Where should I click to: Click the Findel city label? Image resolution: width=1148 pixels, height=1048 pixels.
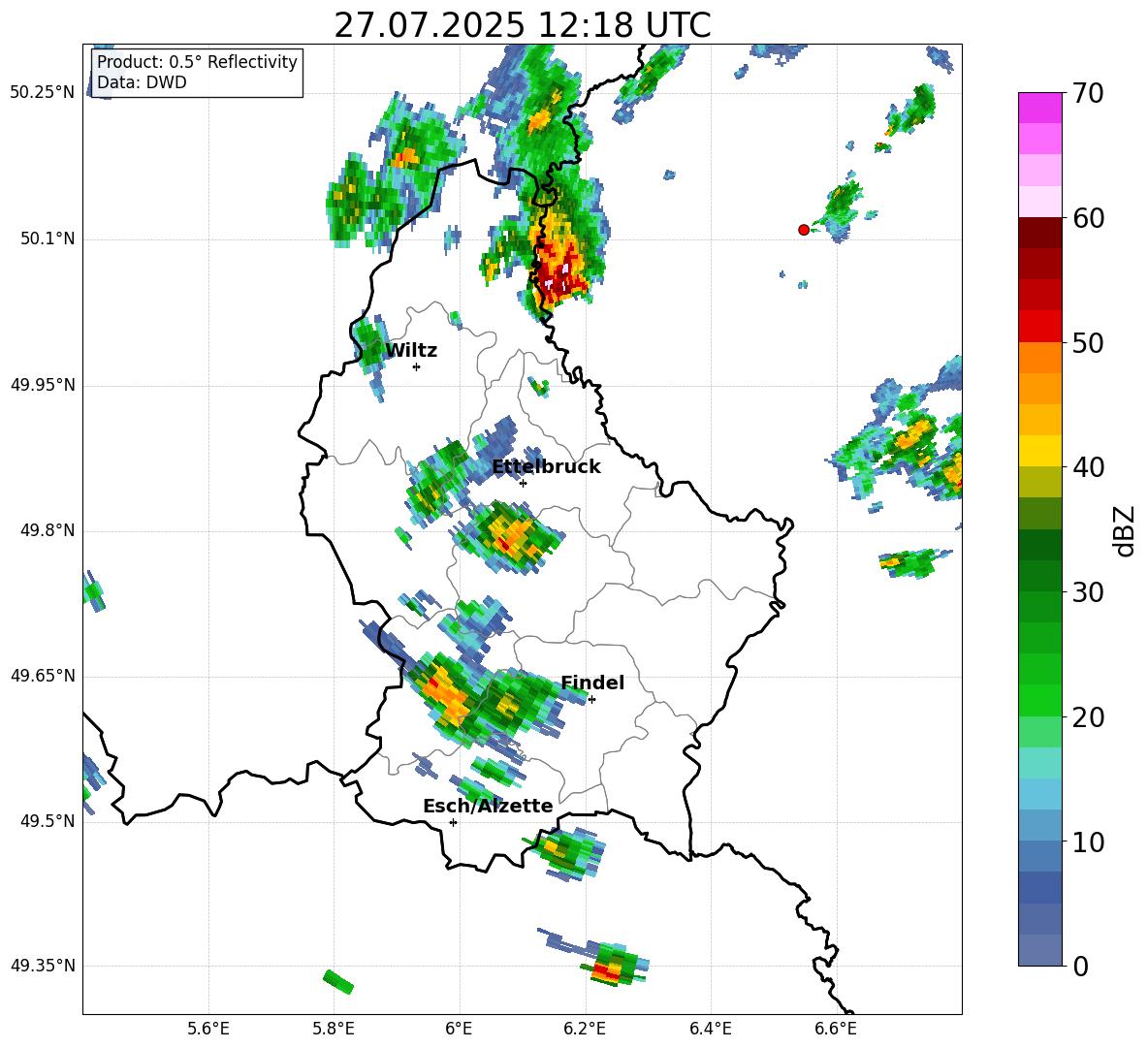(592, 683)
